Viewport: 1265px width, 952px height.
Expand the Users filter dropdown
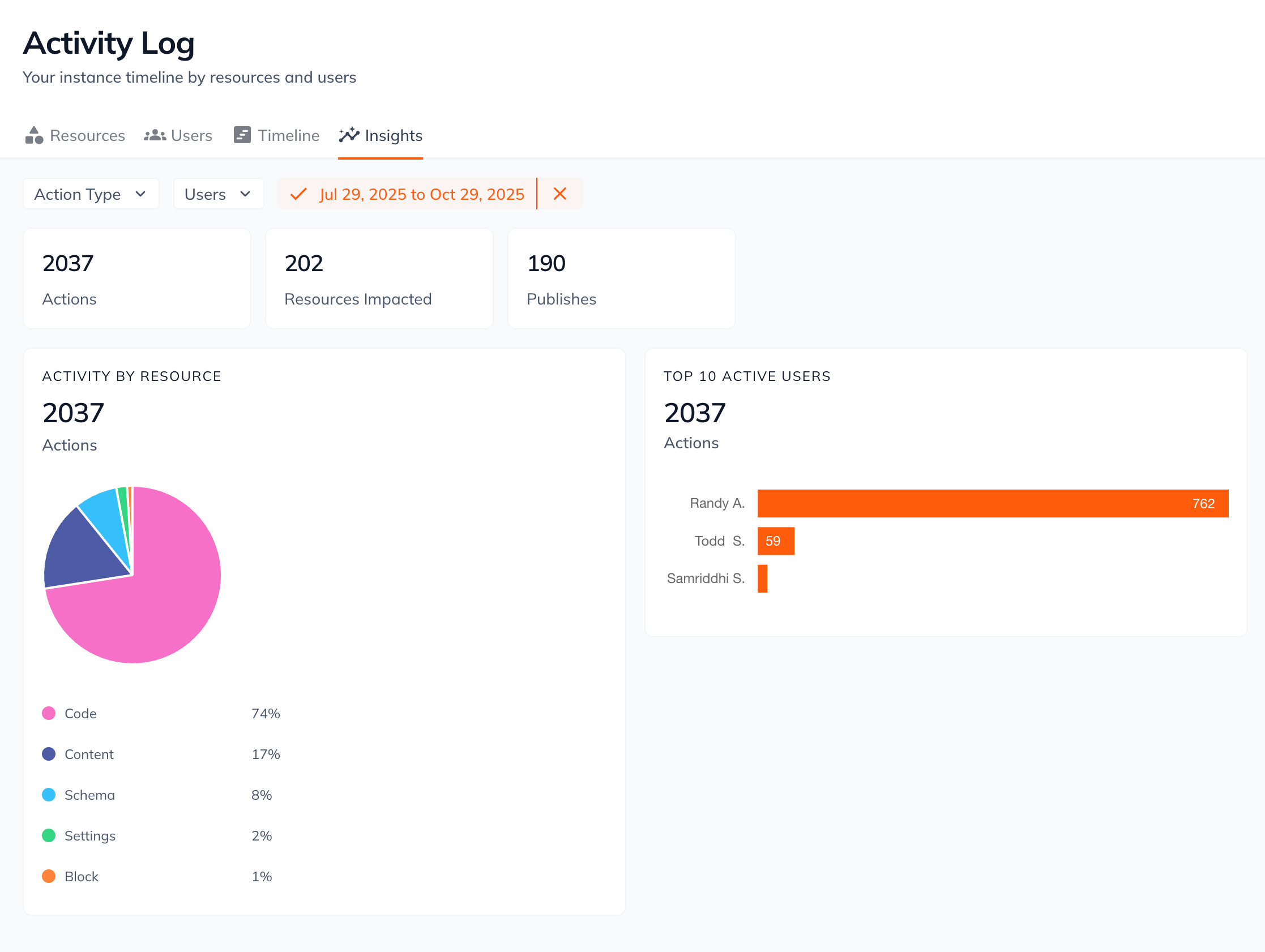(218, 194)
